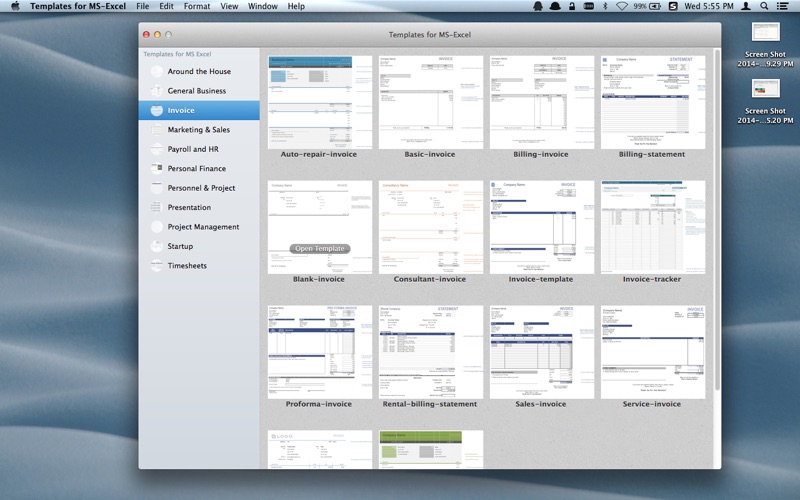800x500 pixels.
Task: Select the green-header template thumbnail in bottom row
Action: point(431,449)
